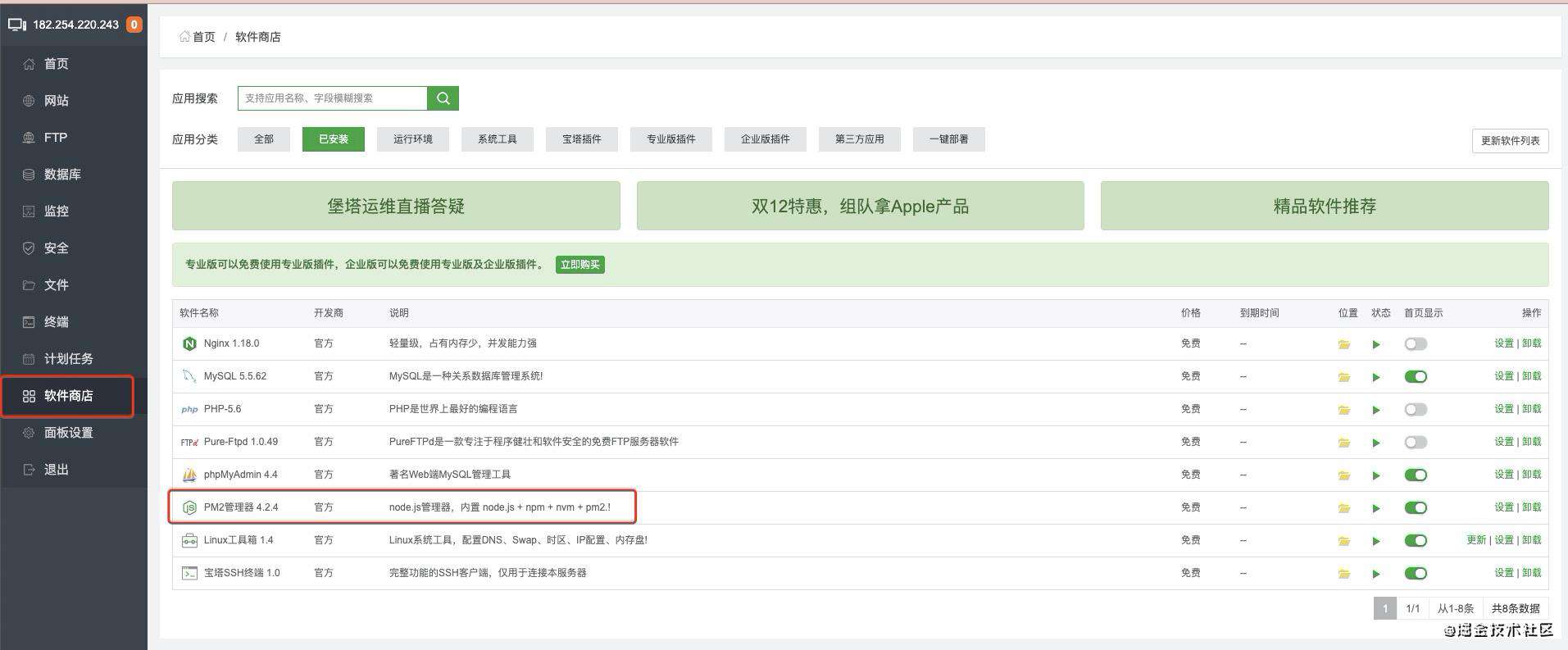The width and height of the screenshot is (1568, 650).
Task: Open 文件 in the sidebar
Action: [74, 285]
